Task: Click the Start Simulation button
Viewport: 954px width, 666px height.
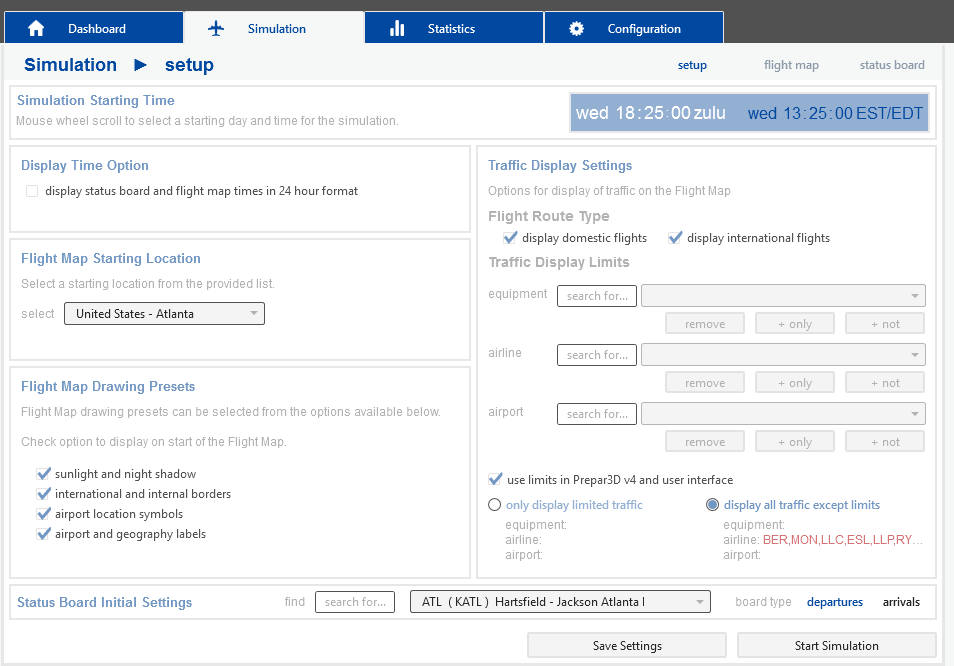Action: (837, 645)
